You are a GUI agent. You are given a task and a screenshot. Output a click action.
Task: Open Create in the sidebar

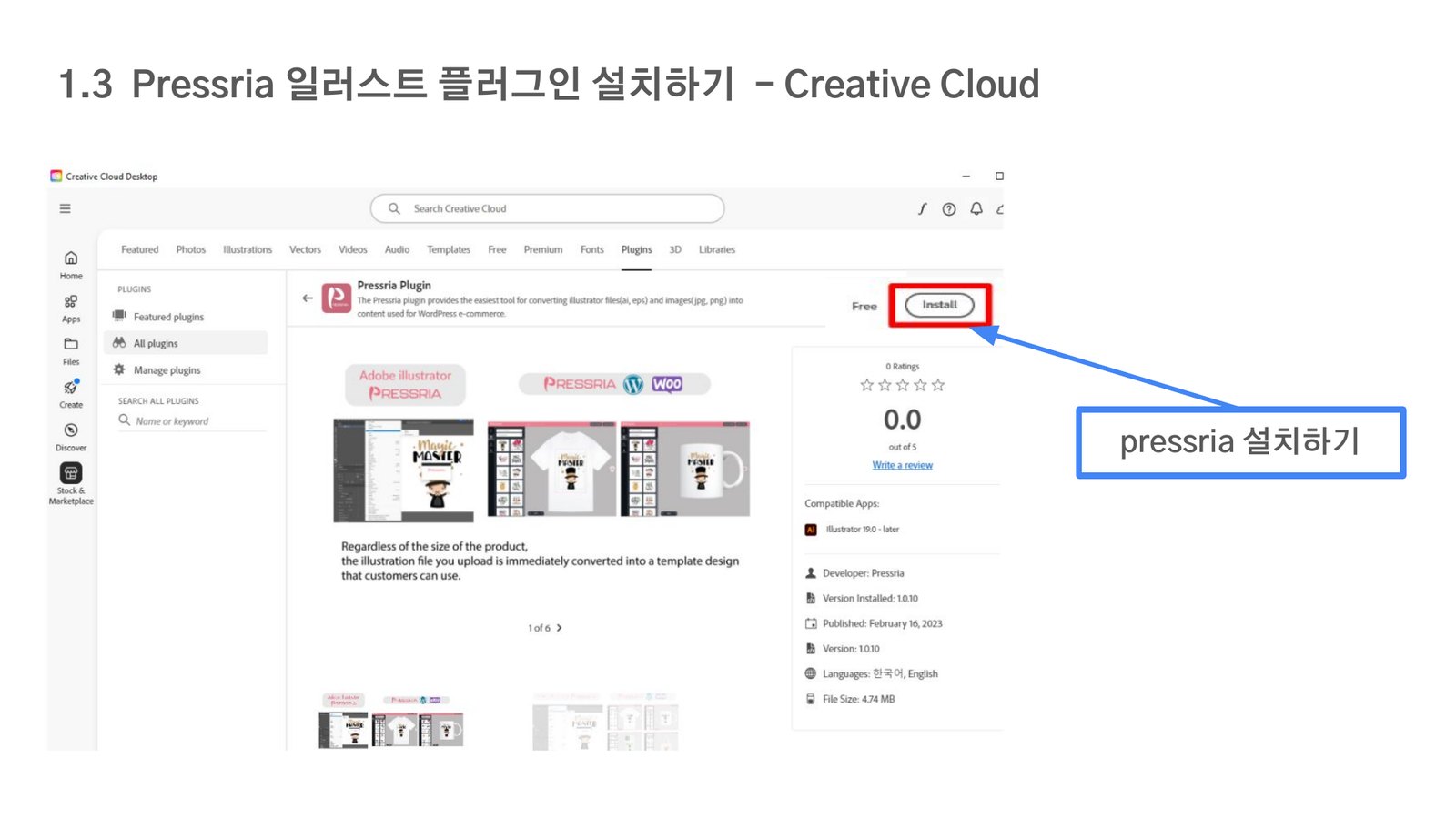click(x=71, y=394)
